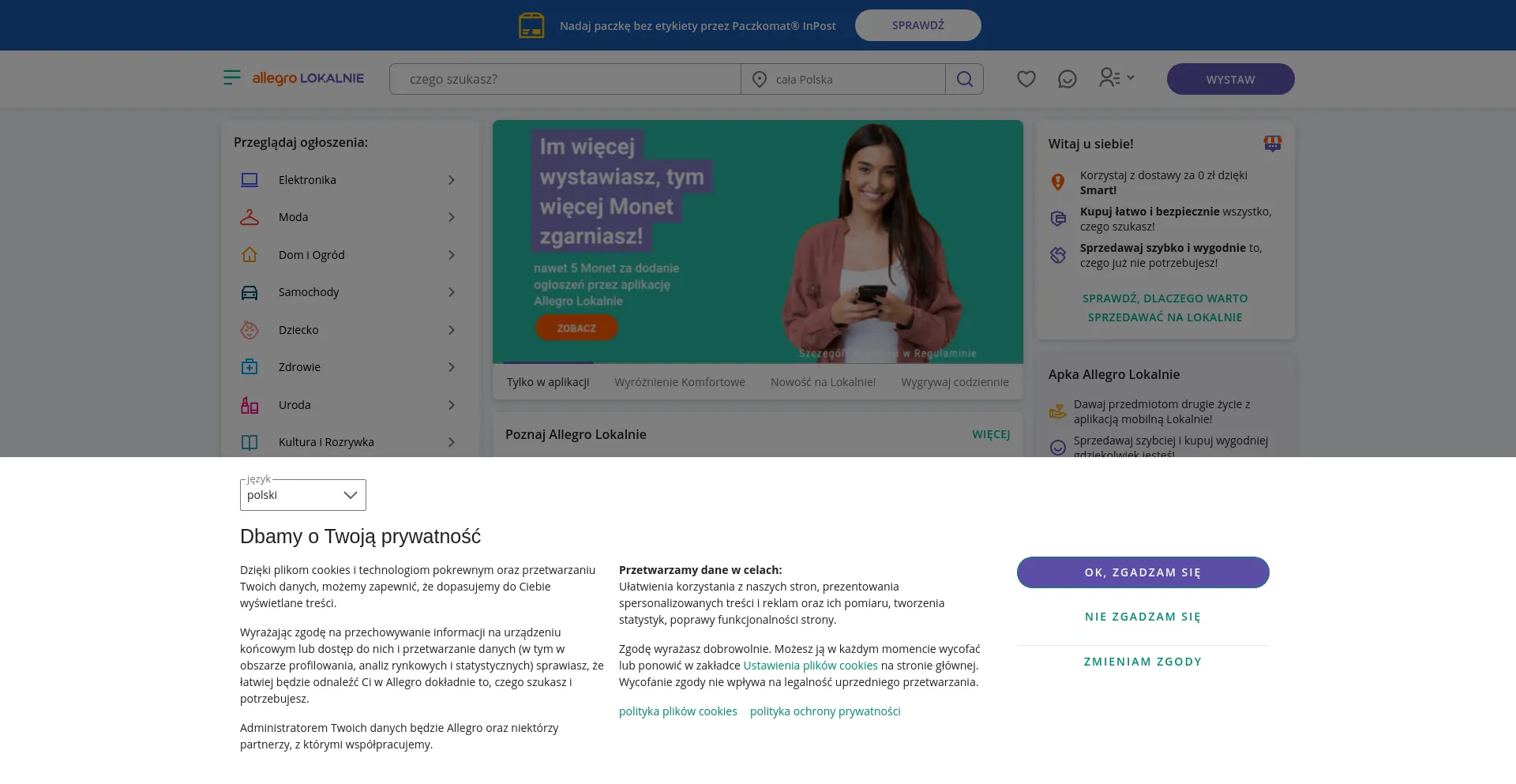Open polityka ochrony prywatności link

tap(825, 711)
